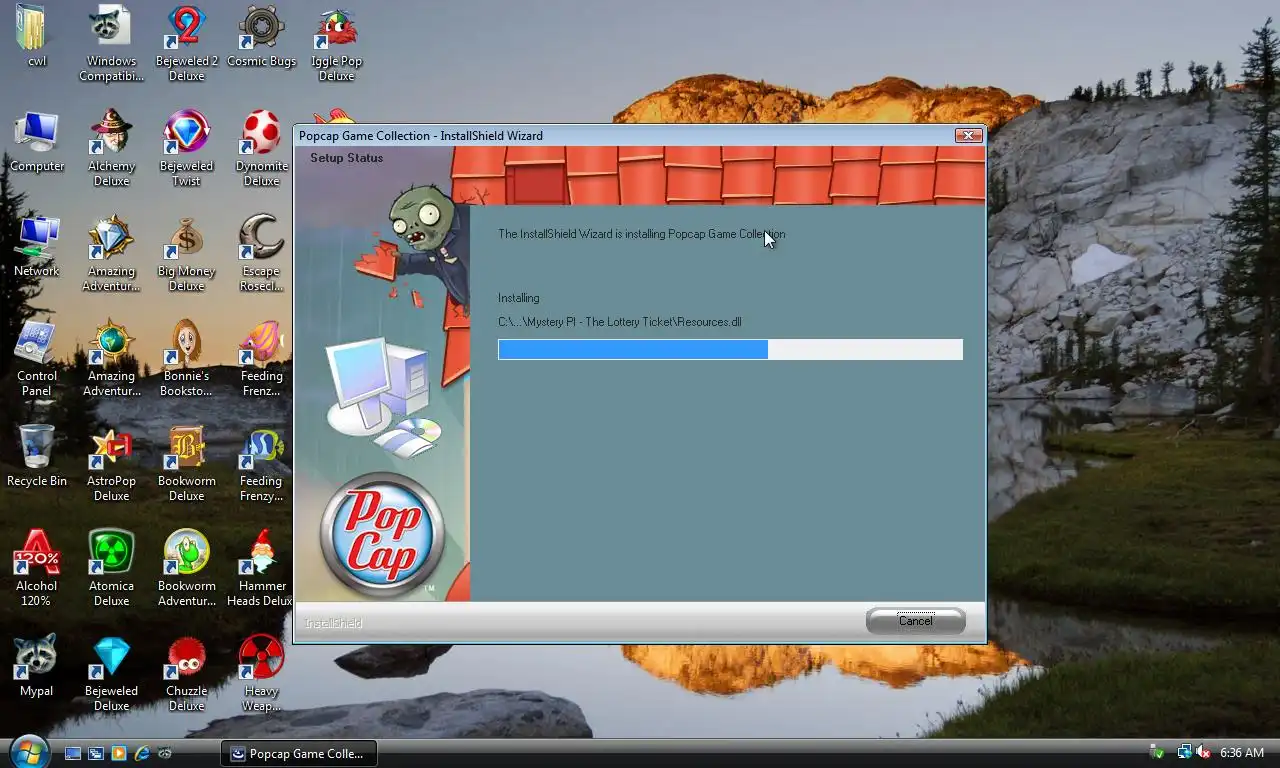Click Show Desktop in Quick Launch

[x=73, y=753]
